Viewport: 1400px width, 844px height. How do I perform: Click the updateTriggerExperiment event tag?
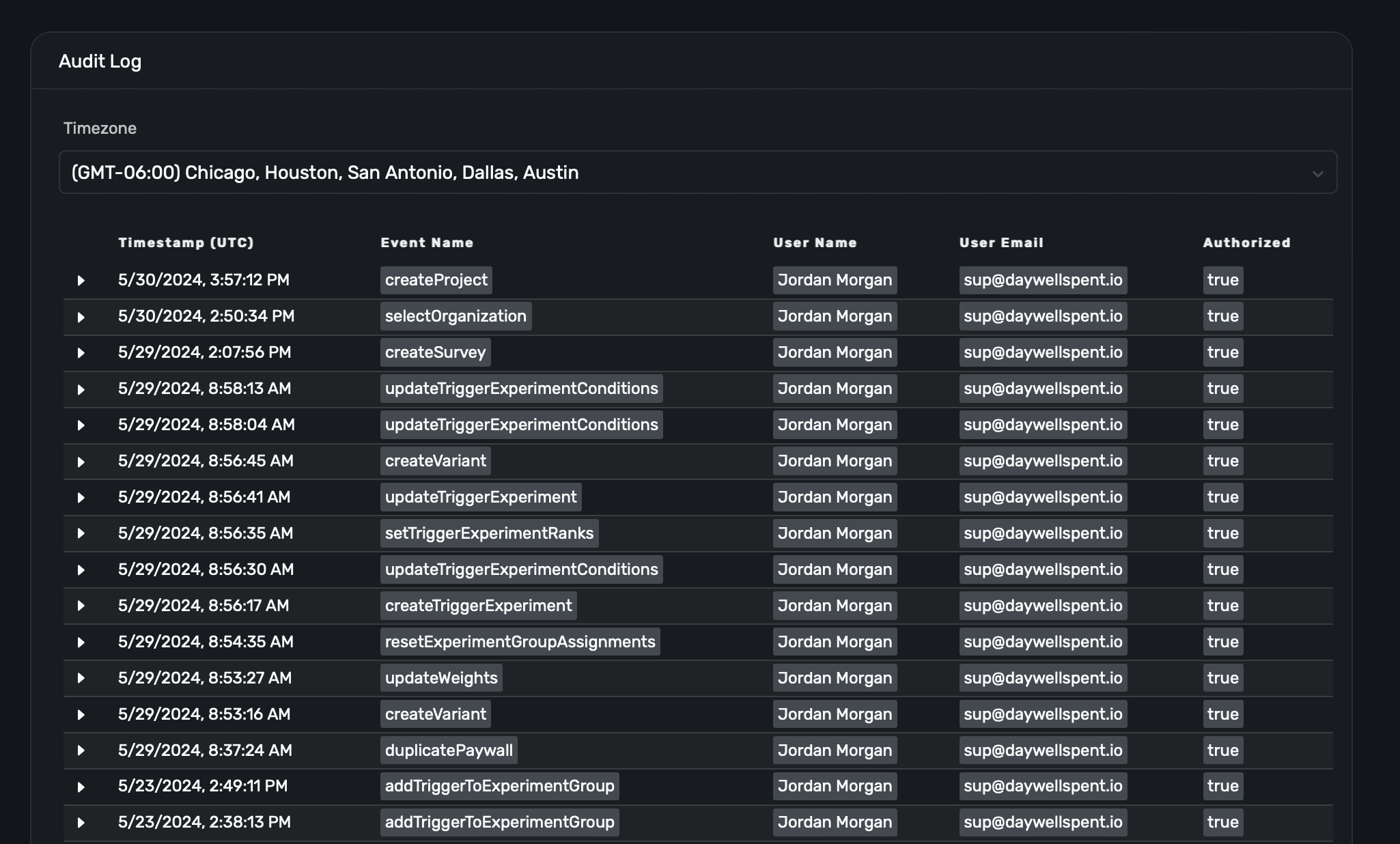(x=480, y=497)
